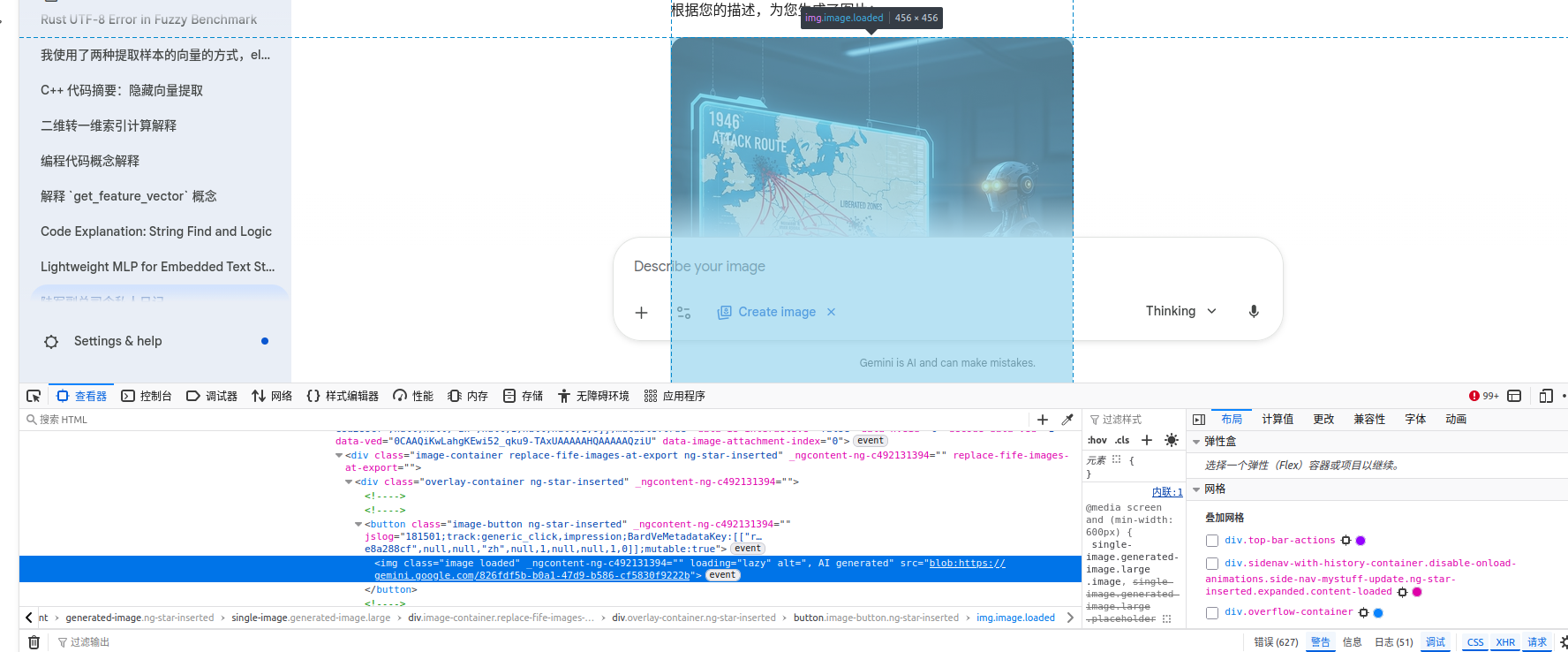Open the Thinking model dropdown
Screen dimensions: 1568x652
click(1181, 311)
